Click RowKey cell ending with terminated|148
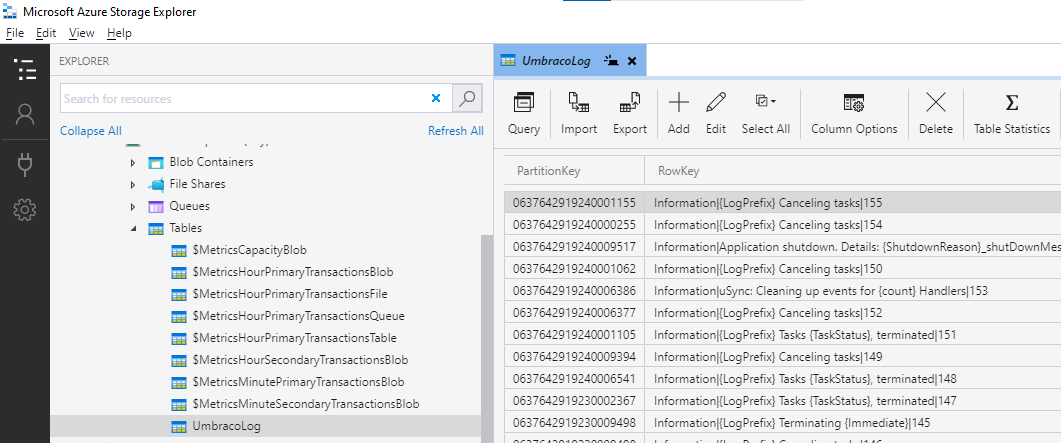Screen dimensions: 1061x443 853,379
